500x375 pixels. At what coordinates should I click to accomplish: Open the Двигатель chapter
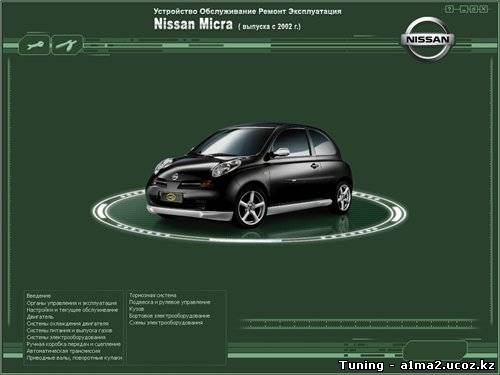point(40,317)
